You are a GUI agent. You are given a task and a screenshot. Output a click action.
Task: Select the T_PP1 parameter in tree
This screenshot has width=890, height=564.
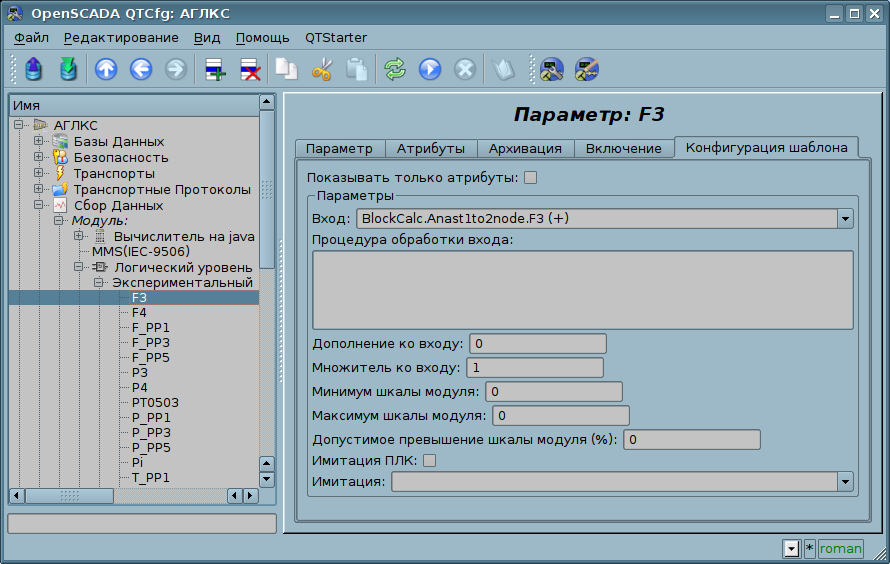[x=150, y=477]
